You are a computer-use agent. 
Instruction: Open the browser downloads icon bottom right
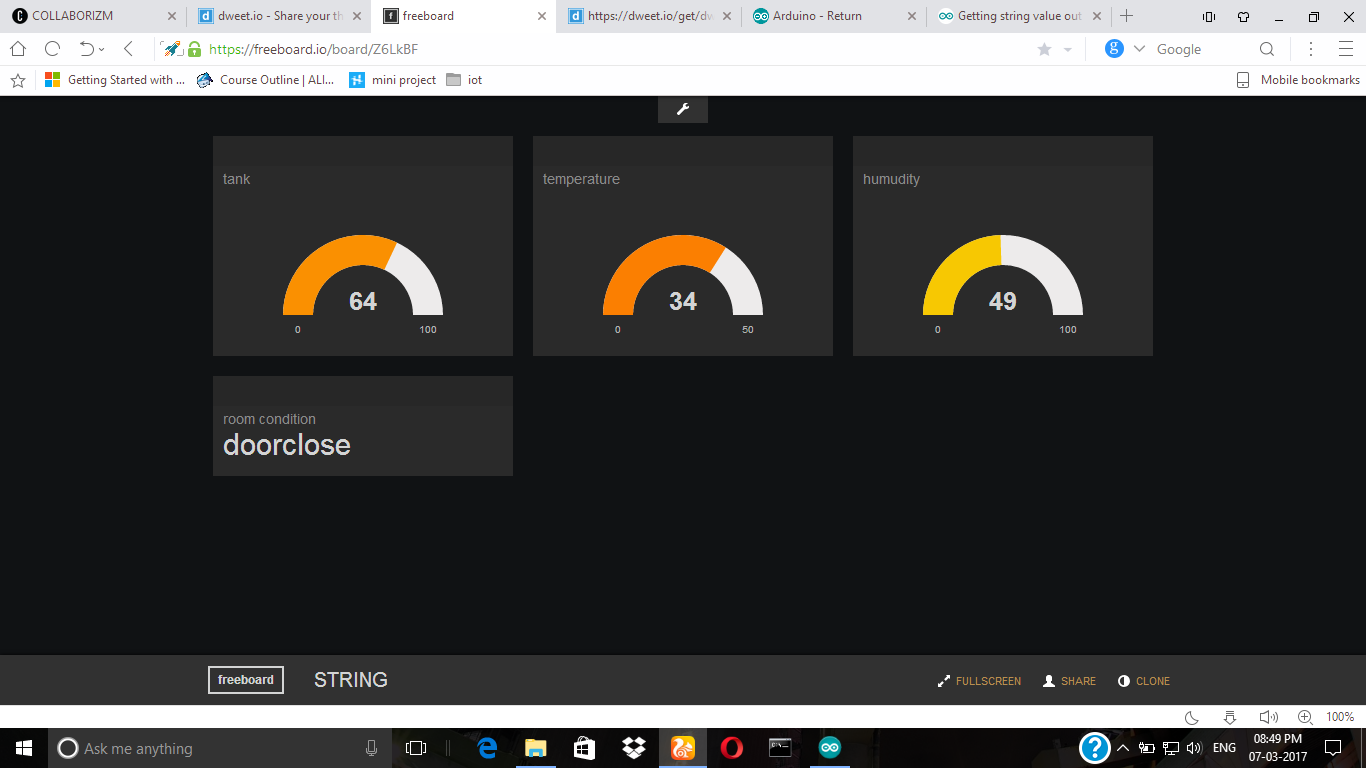1228,716
